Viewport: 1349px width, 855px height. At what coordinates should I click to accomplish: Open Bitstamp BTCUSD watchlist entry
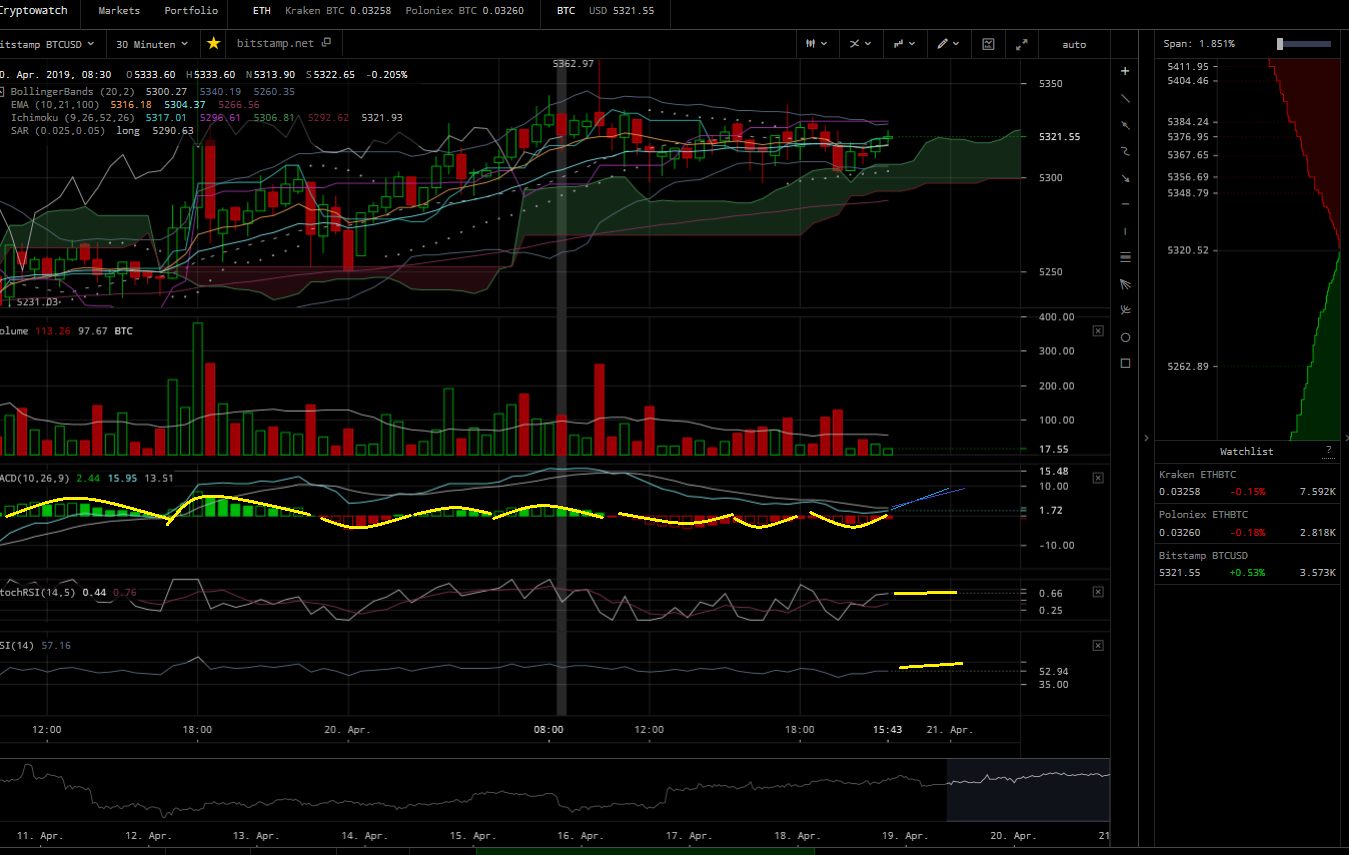(1247, 563)
